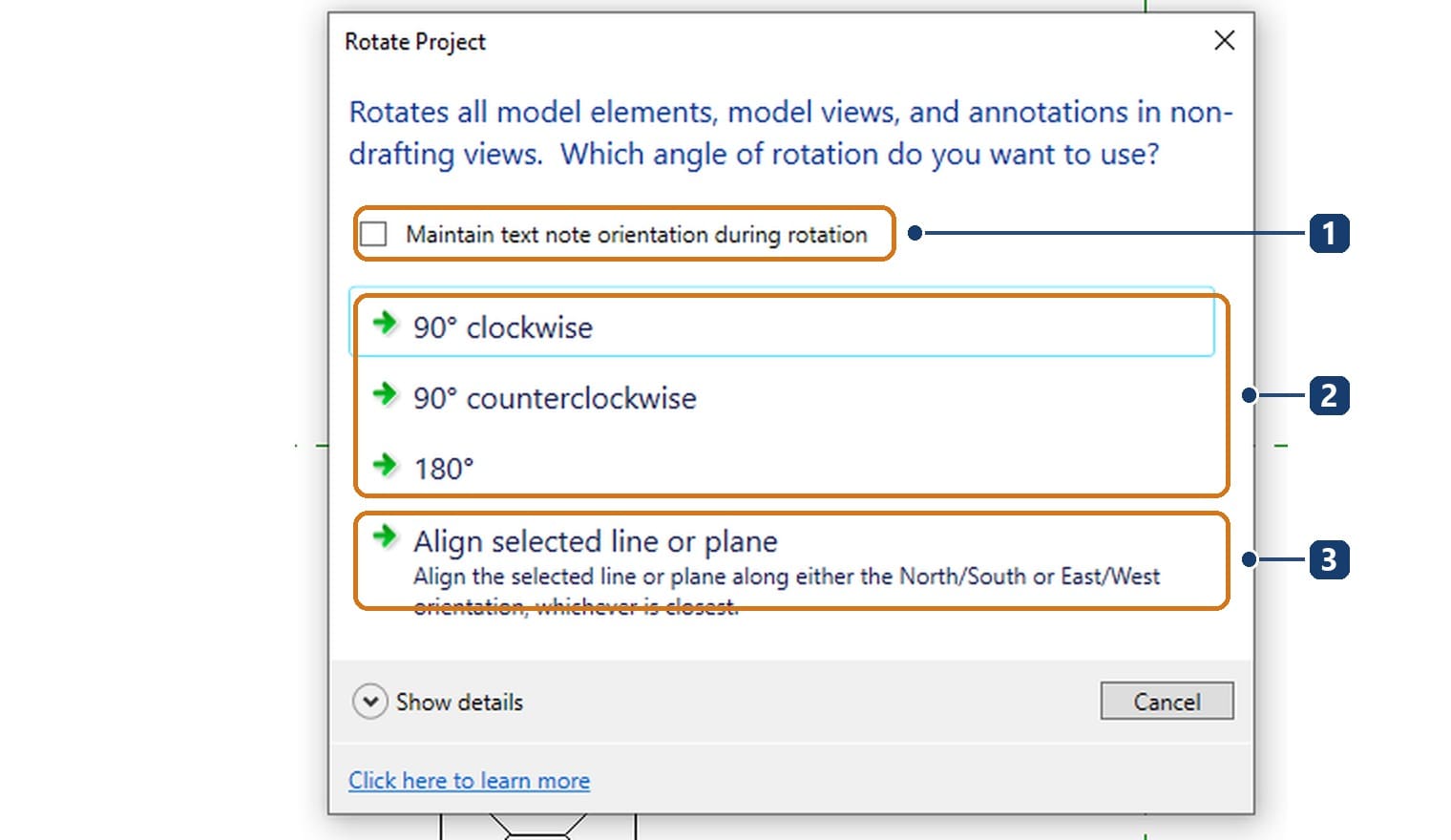Cancel the Rotate Project dialog
This screenshot has height=840, width=1451.
click(1167, 702)
